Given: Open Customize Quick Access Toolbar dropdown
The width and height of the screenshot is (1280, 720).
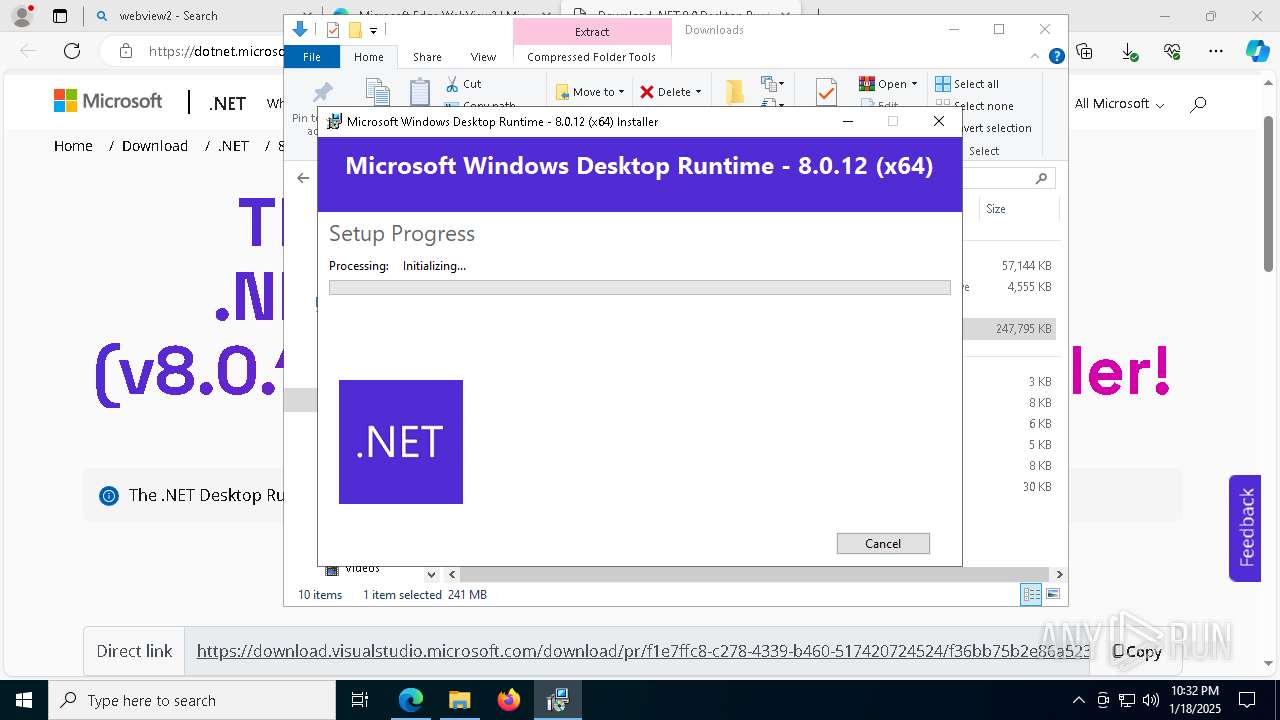Looking at the screenshot, I should [x=373, y=31].
